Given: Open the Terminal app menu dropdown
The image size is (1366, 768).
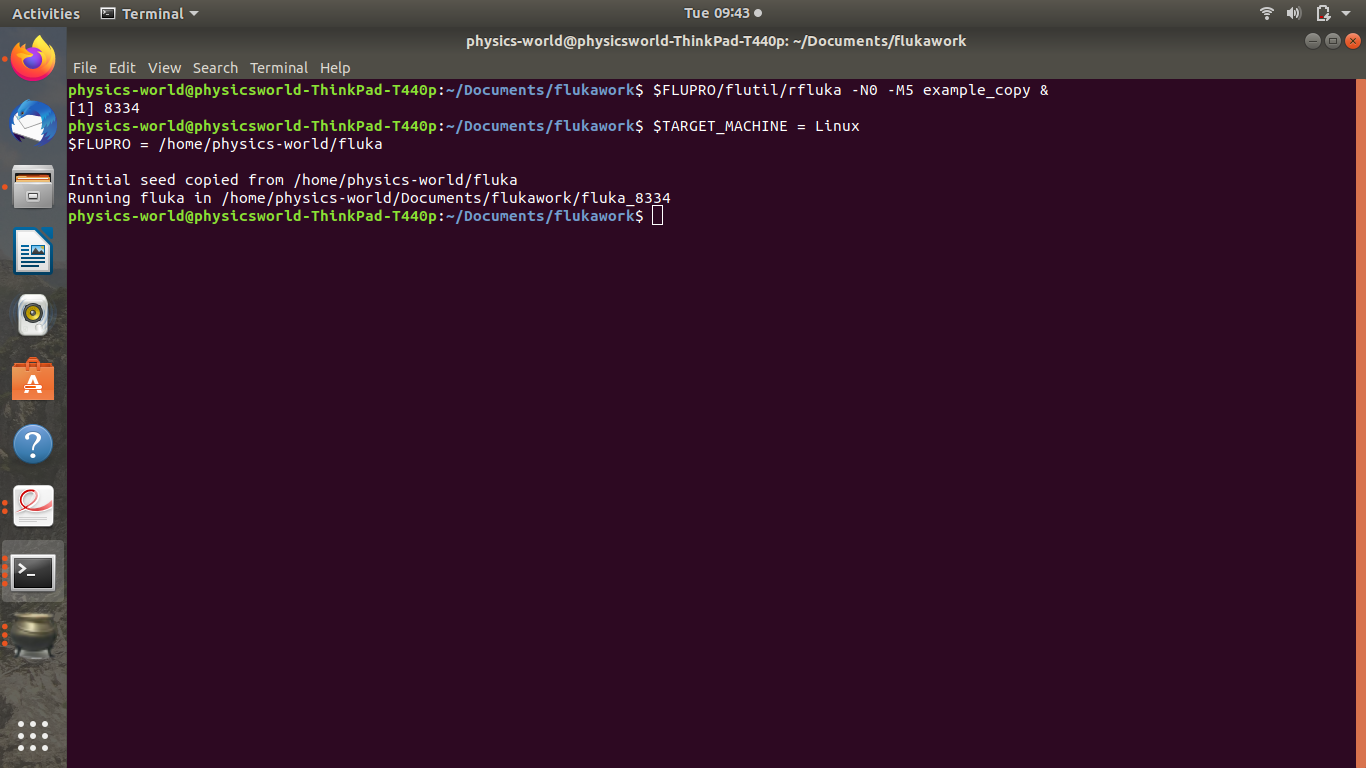Looking at the screenshot, I should pyautogui.click(x=149, y=13).
